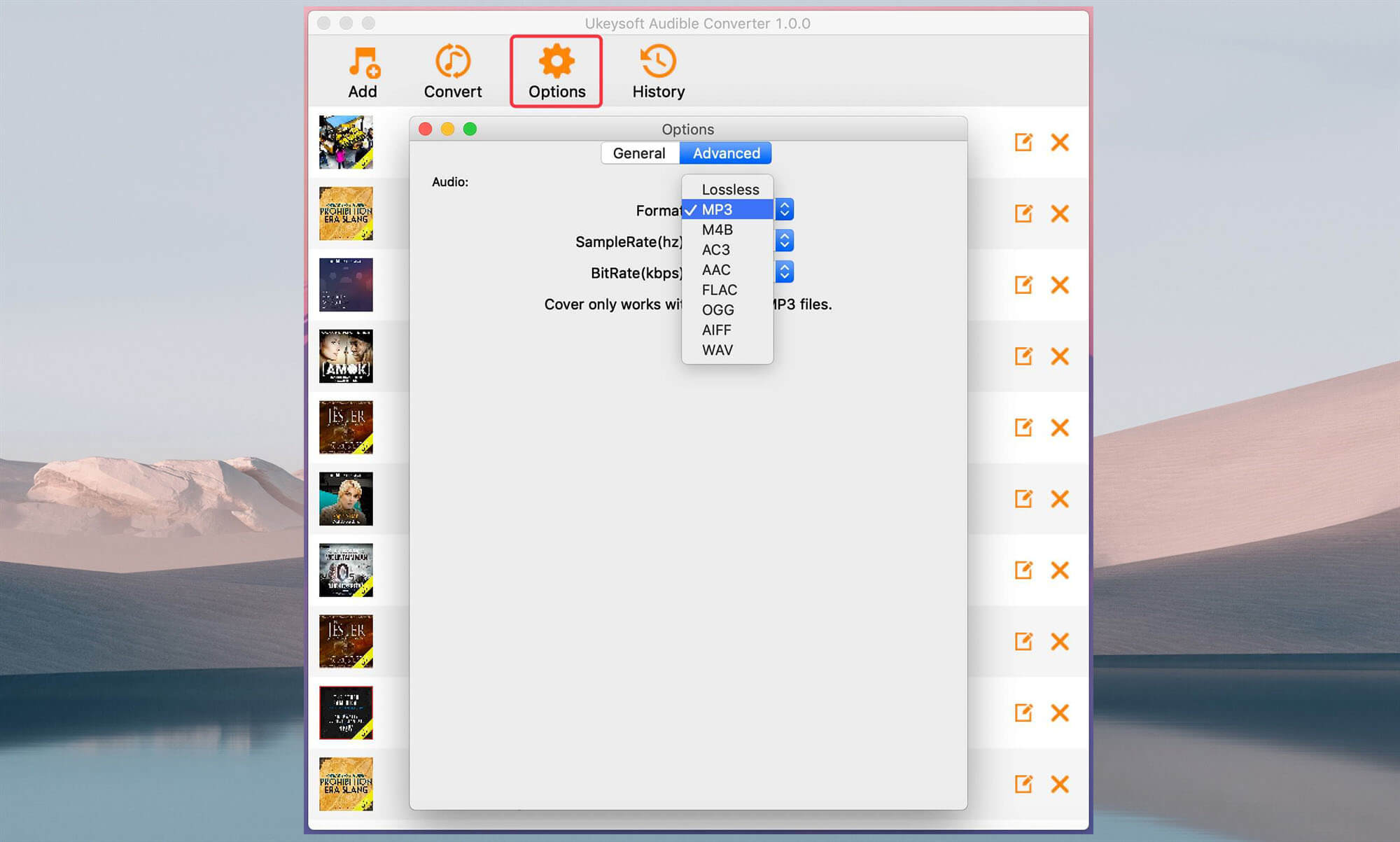Expand the Format dropdown stepper arrows
The image size is (1400, 842).
[785, 209]
